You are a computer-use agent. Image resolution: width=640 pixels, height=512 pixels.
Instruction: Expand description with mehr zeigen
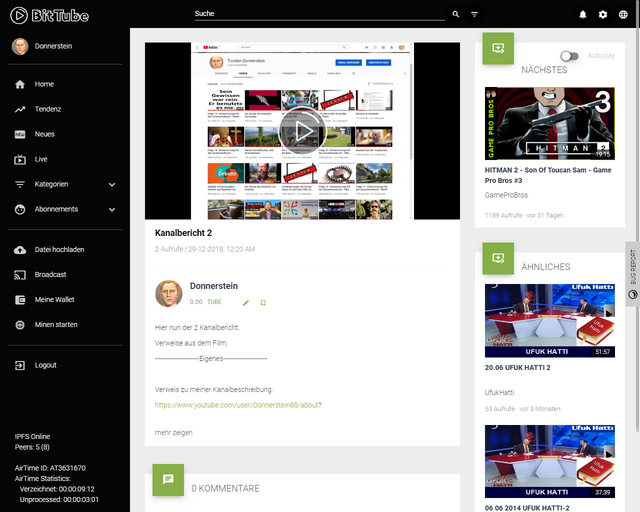(173, 433)
